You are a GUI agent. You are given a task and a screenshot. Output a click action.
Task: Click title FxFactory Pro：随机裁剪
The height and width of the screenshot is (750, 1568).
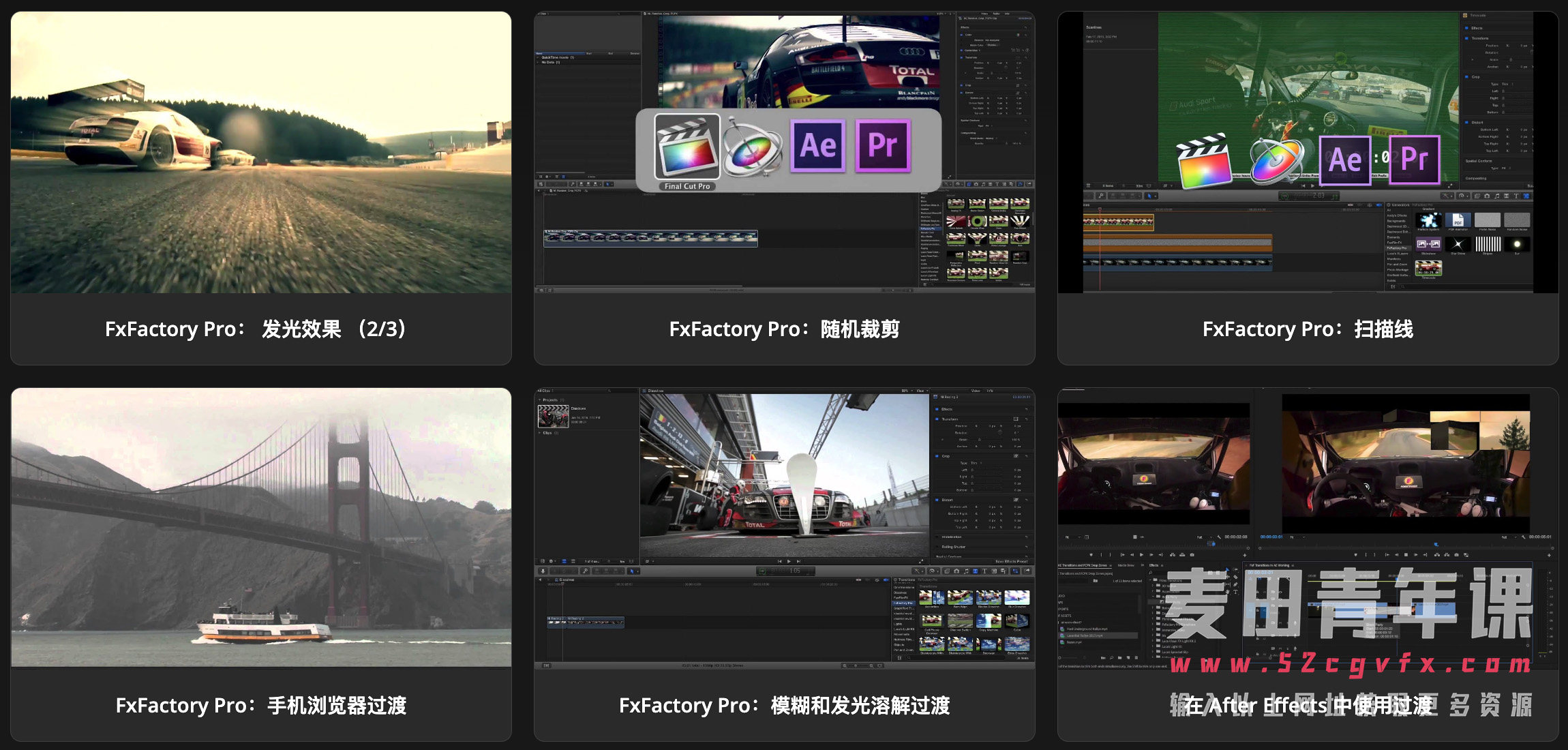pyautogui.click(x=784, y=329)
